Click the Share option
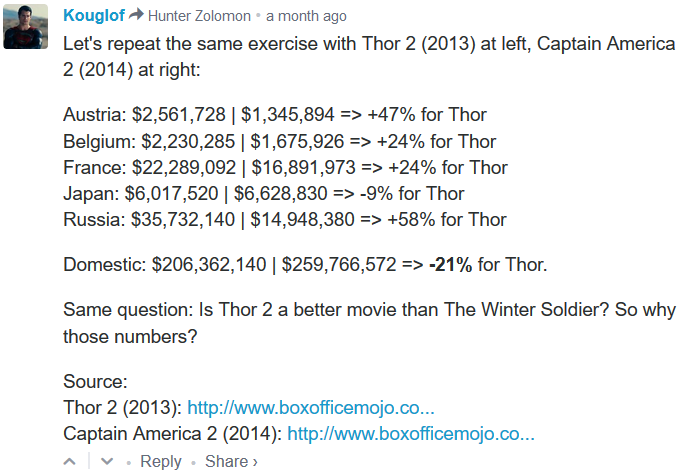685x475 pixels. pyautogui.click(x=227, y=461)
